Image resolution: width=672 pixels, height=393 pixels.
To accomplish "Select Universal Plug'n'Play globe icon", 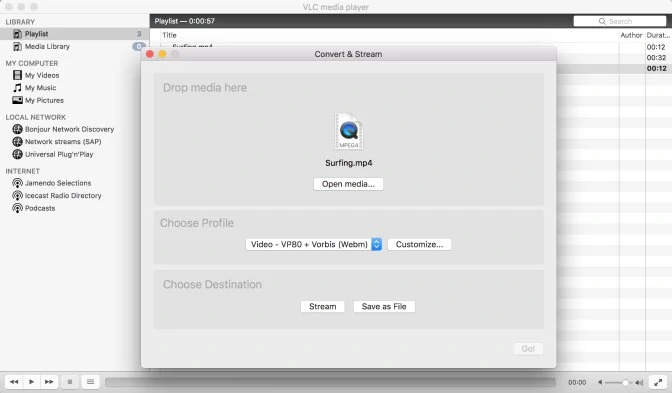I will tap(17, 154).
